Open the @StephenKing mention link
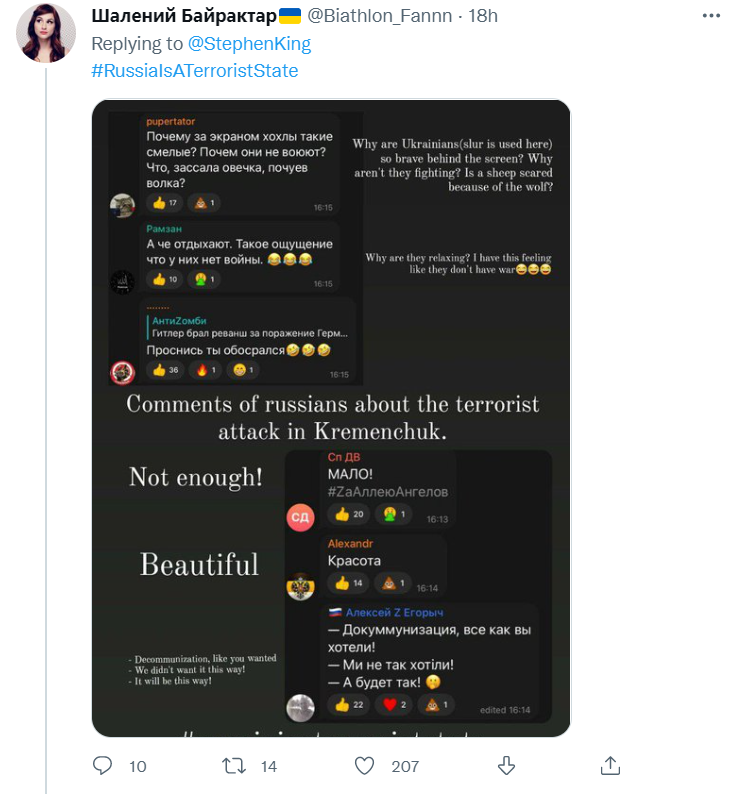729x794 pixels. (249, 44)
